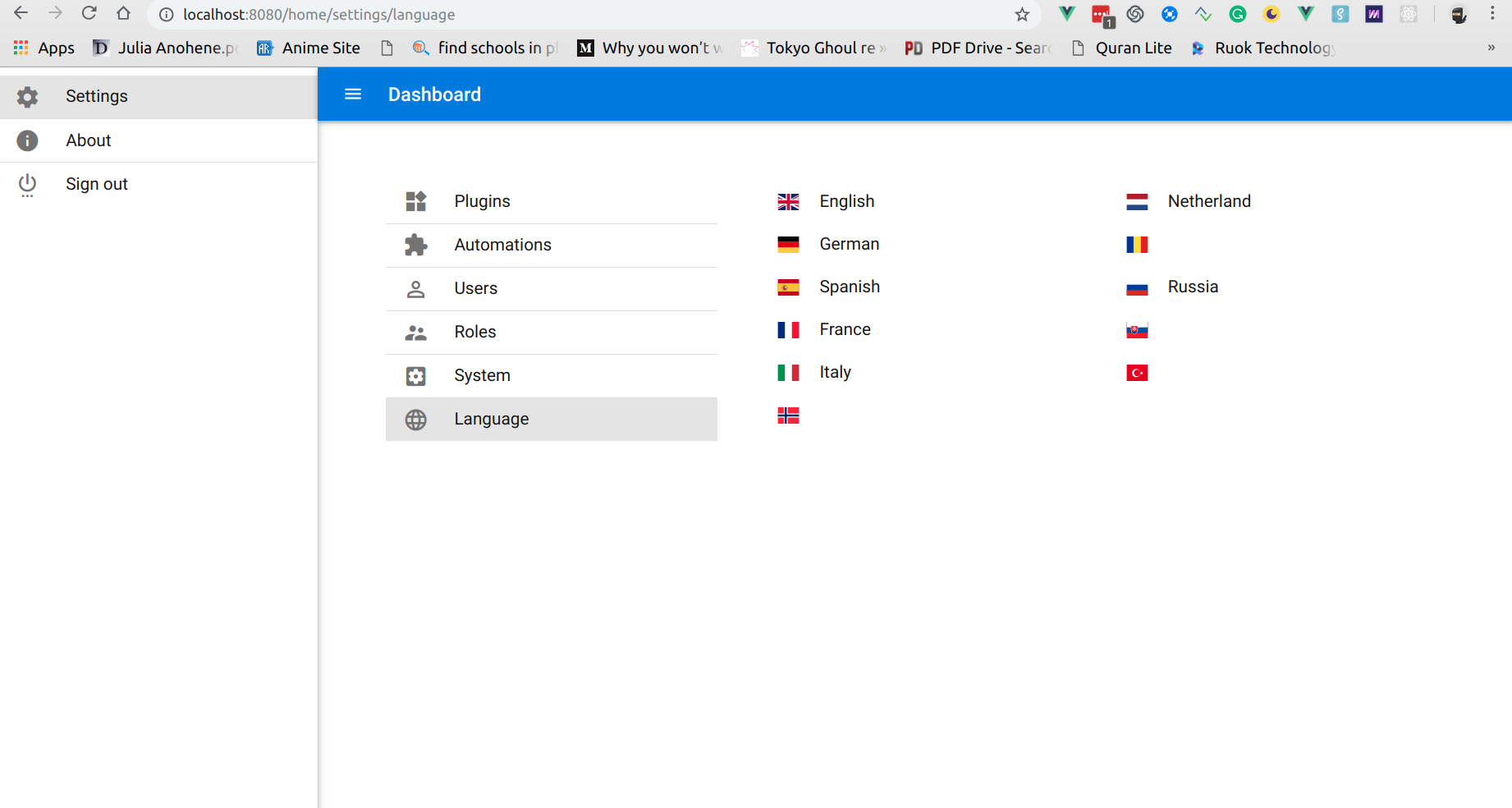Open the About page from sidebar
This screenshot has width=1512, height=808.
pyautogui.click(x=88, y=140)
